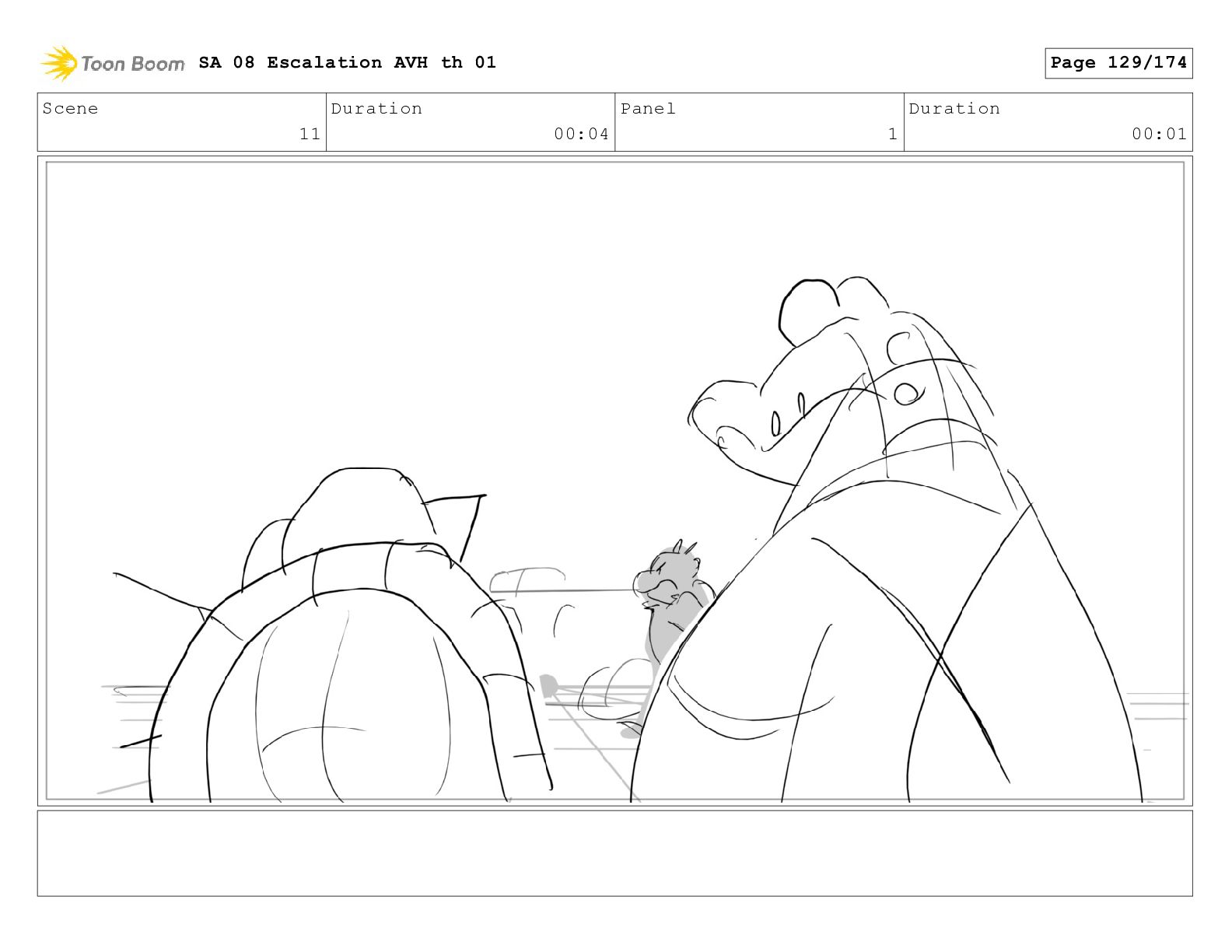The height and width of the screenshot is (952, 1232).
Task: Click the 'Panel' header label
Action: pyautogui.click(x=648, y=109)
